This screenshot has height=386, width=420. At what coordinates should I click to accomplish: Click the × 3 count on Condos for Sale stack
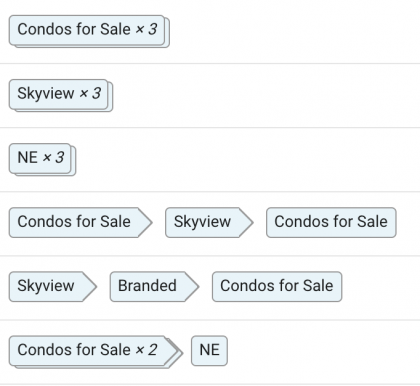click(x=146, y=29)
